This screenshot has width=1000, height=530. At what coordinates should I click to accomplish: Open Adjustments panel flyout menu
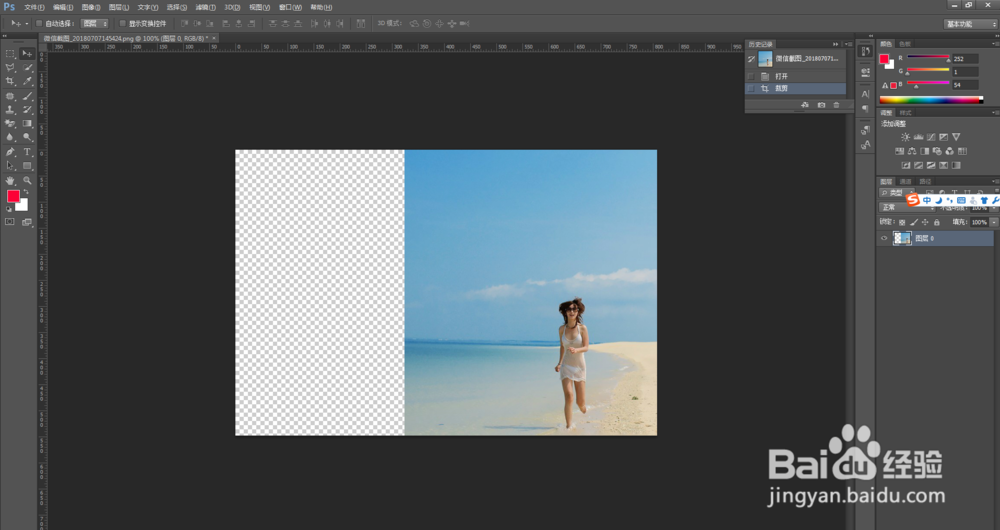click(996, 113)
